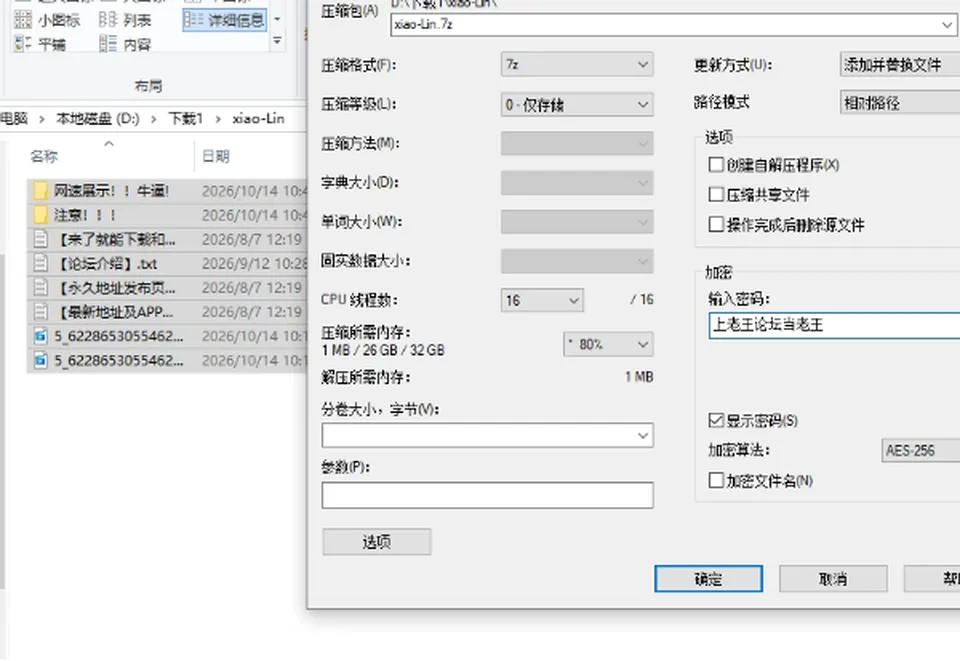The image size is (960, 661).
Task: Enable the 加密文件名 checkbox
Action: click(716, 480)
